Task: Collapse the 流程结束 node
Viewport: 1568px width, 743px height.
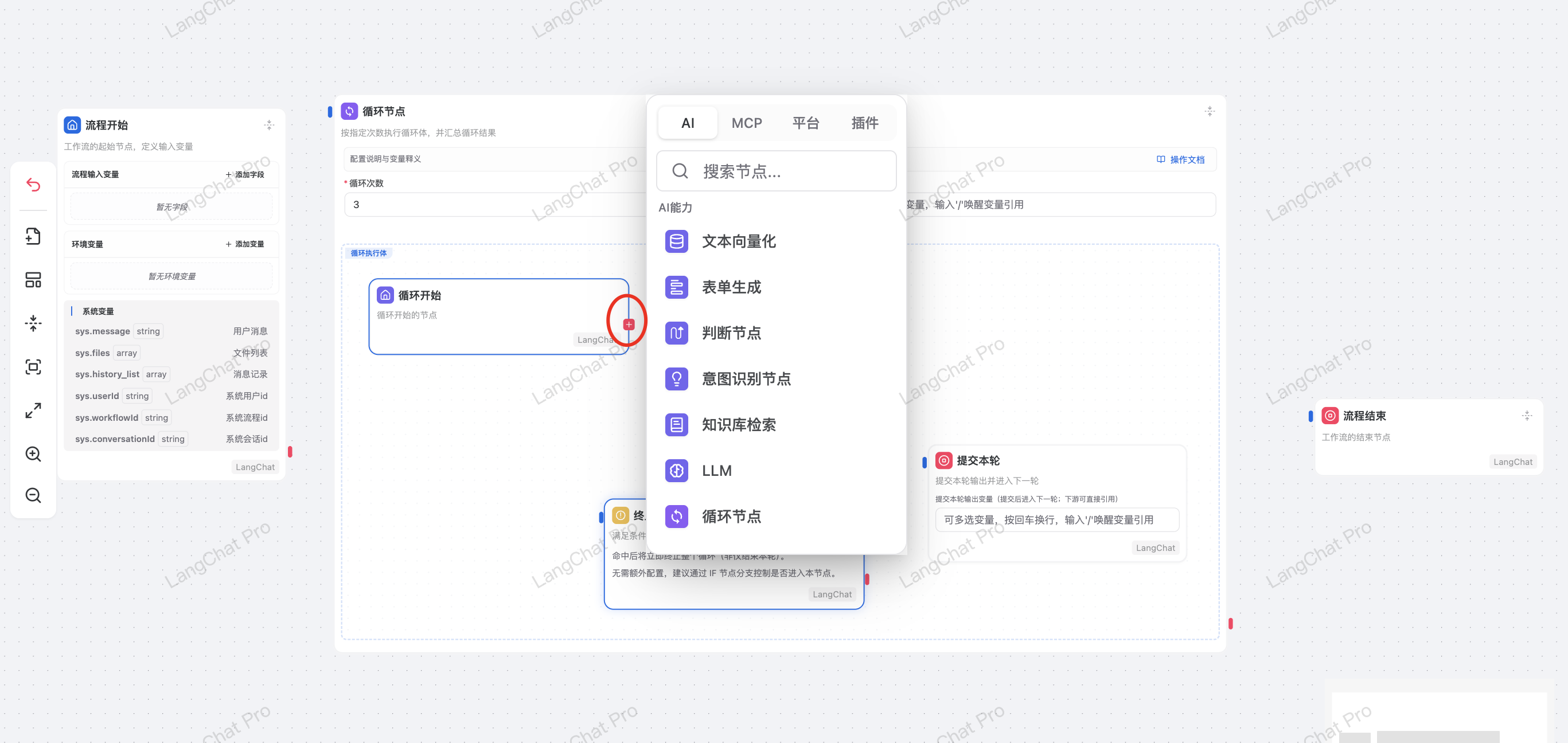Action: [1527, 416]
